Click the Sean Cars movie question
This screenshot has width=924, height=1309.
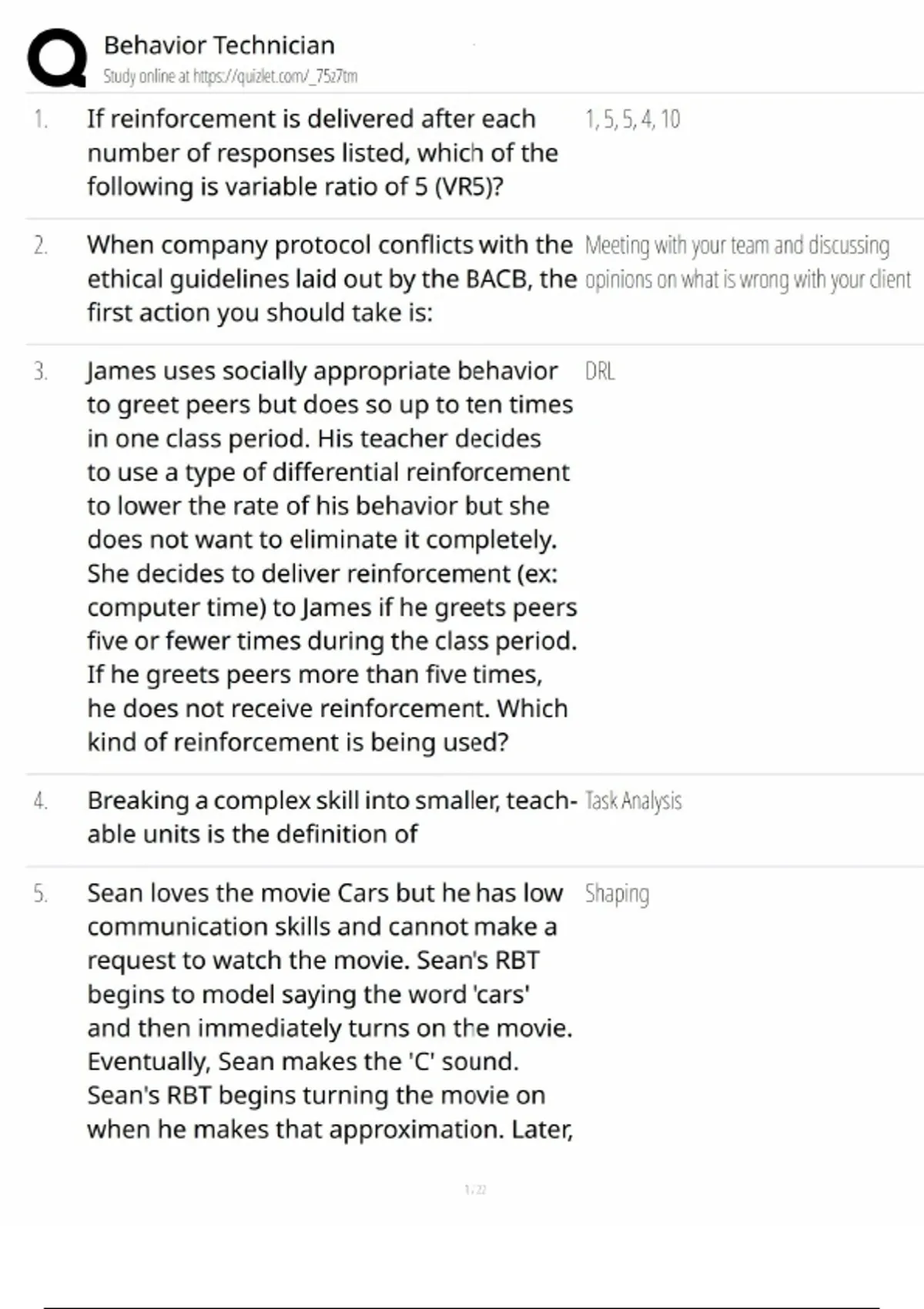tap(330, 1010)
